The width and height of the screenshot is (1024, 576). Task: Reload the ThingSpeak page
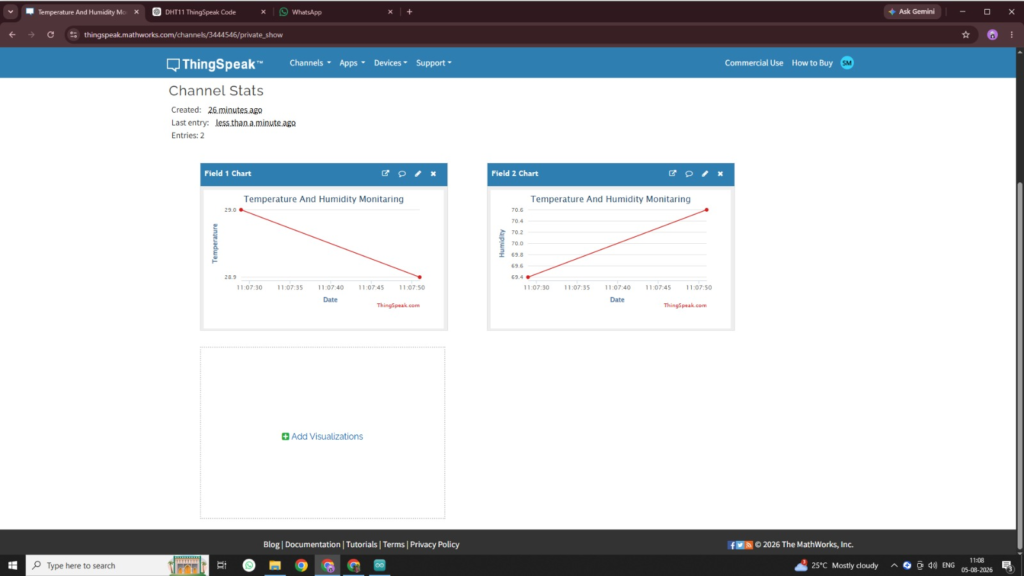50,35
